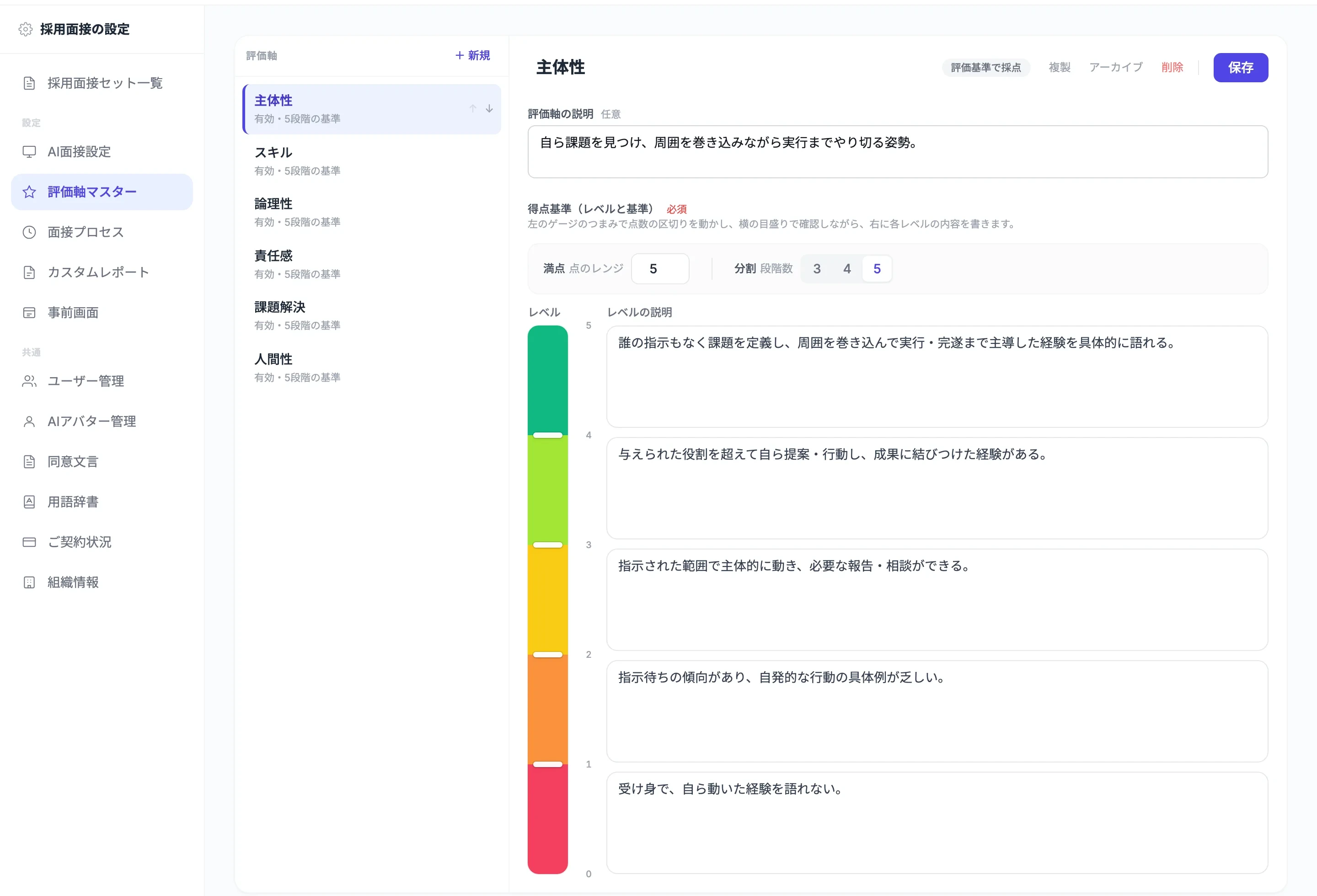This screenshot has width=1317, height=896.
Task: Set 段階数 to 3
Action: 817,268
